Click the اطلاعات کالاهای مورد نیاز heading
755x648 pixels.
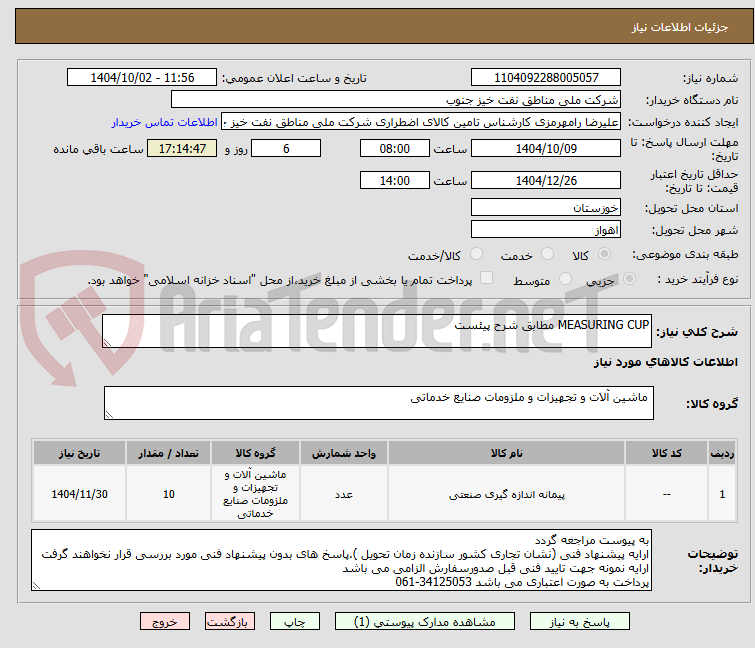[x=665, y=362]
